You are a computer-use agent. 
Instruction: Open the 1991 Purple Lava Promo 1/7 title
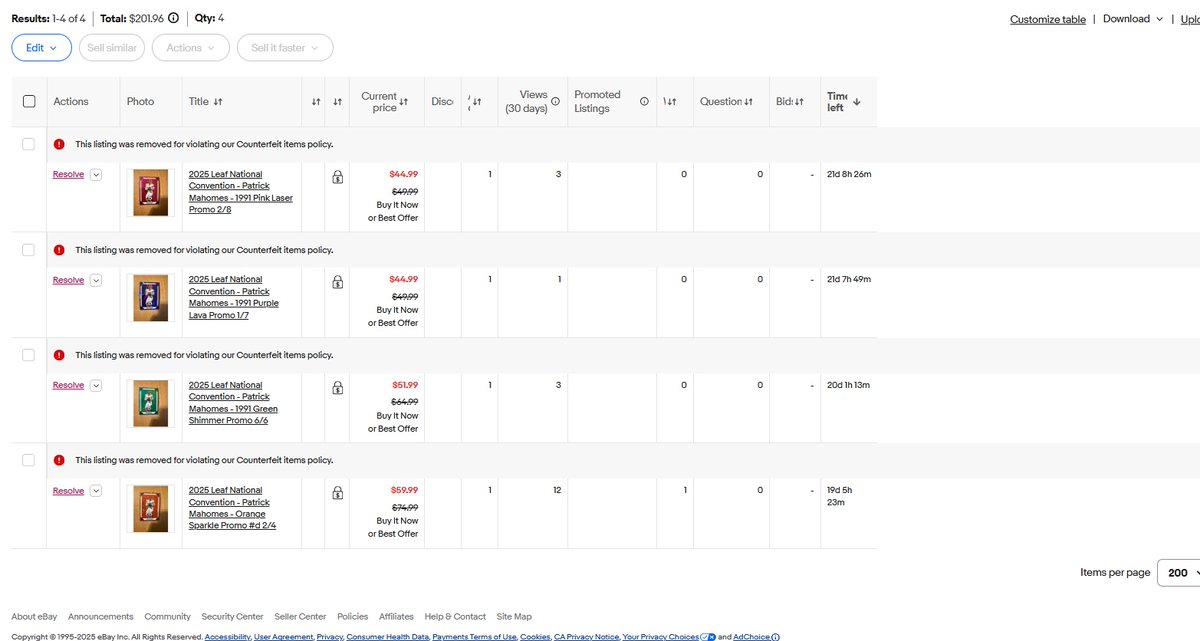(234, 297)
